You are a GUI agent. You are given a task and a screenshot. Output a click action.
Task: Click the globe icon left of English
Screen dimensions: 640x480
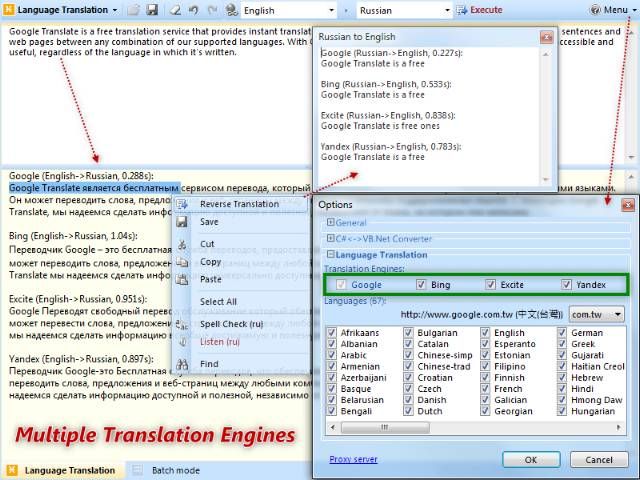(x=232, y=10)
